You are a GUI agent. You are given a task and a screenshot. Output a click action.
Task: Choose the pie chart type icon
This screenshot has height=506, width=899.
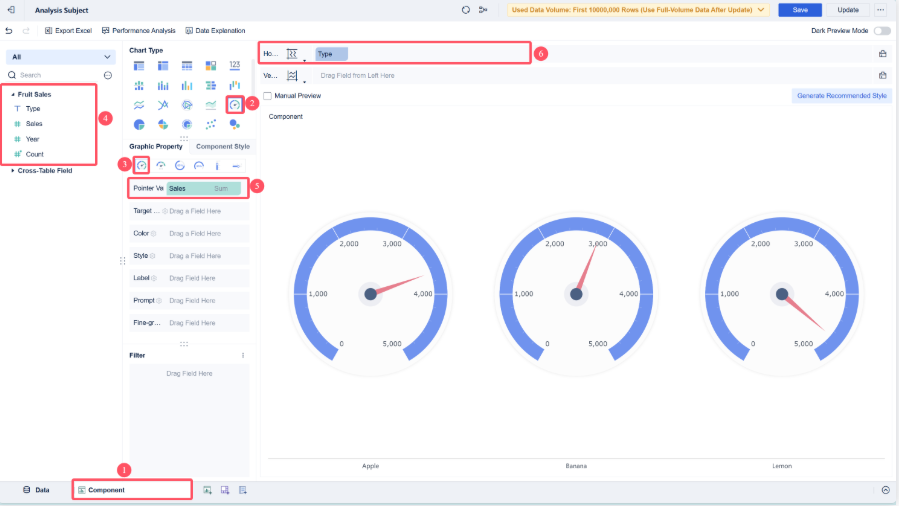[x=138, y=124]
